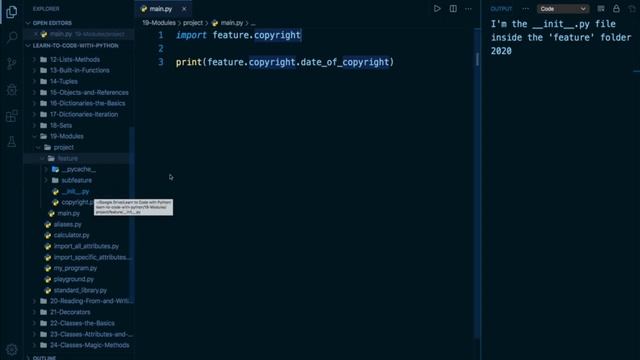Screen dimensions: 640x360
Task: Open my_program.py file
Action: [x=75, y=268]
